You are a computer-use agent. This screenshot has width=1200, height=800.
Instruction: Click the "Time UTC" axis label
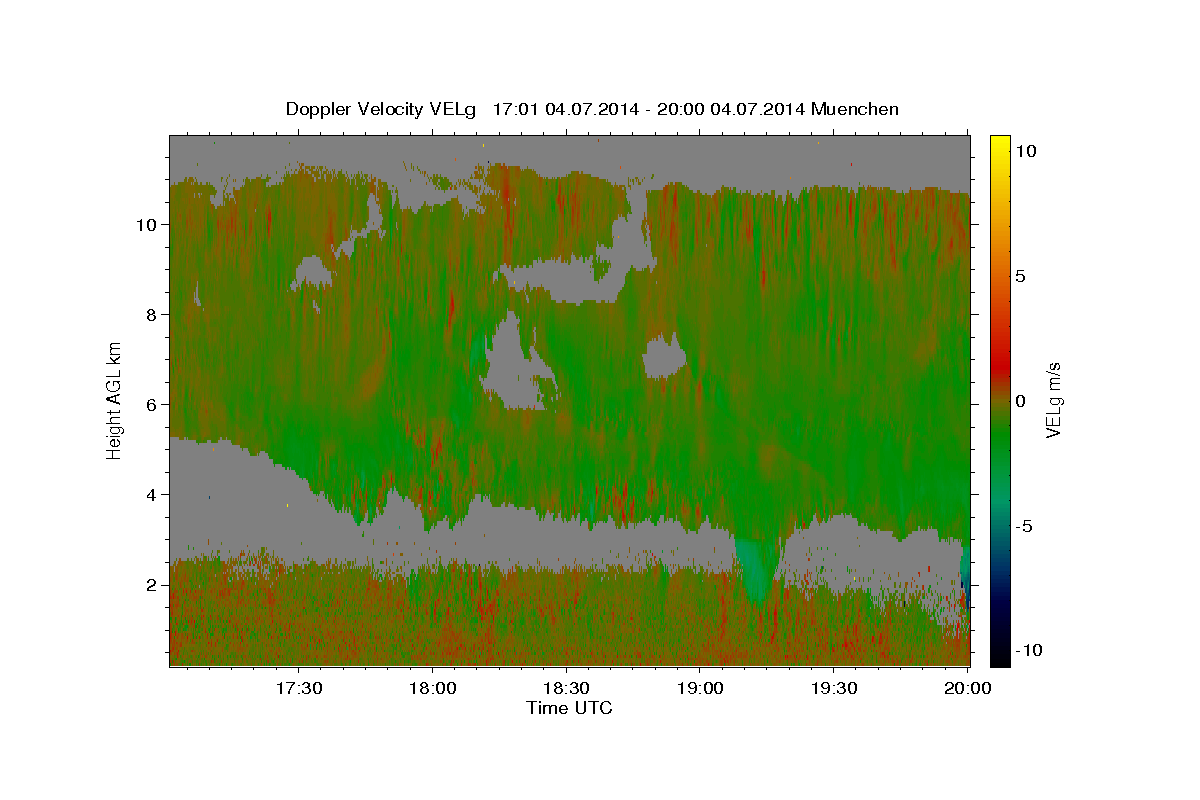(569, 708)
